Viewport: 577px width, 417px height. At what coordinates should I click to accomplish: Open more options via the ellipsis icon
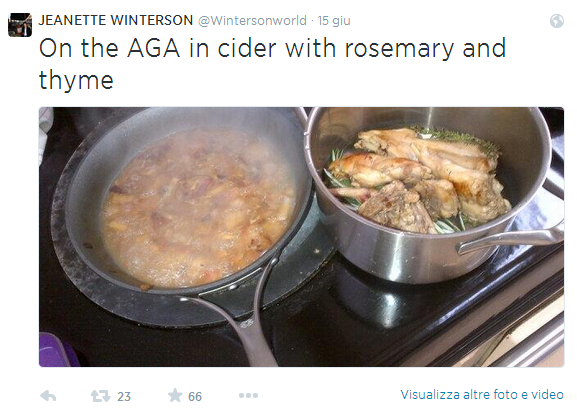click(248, 396)
